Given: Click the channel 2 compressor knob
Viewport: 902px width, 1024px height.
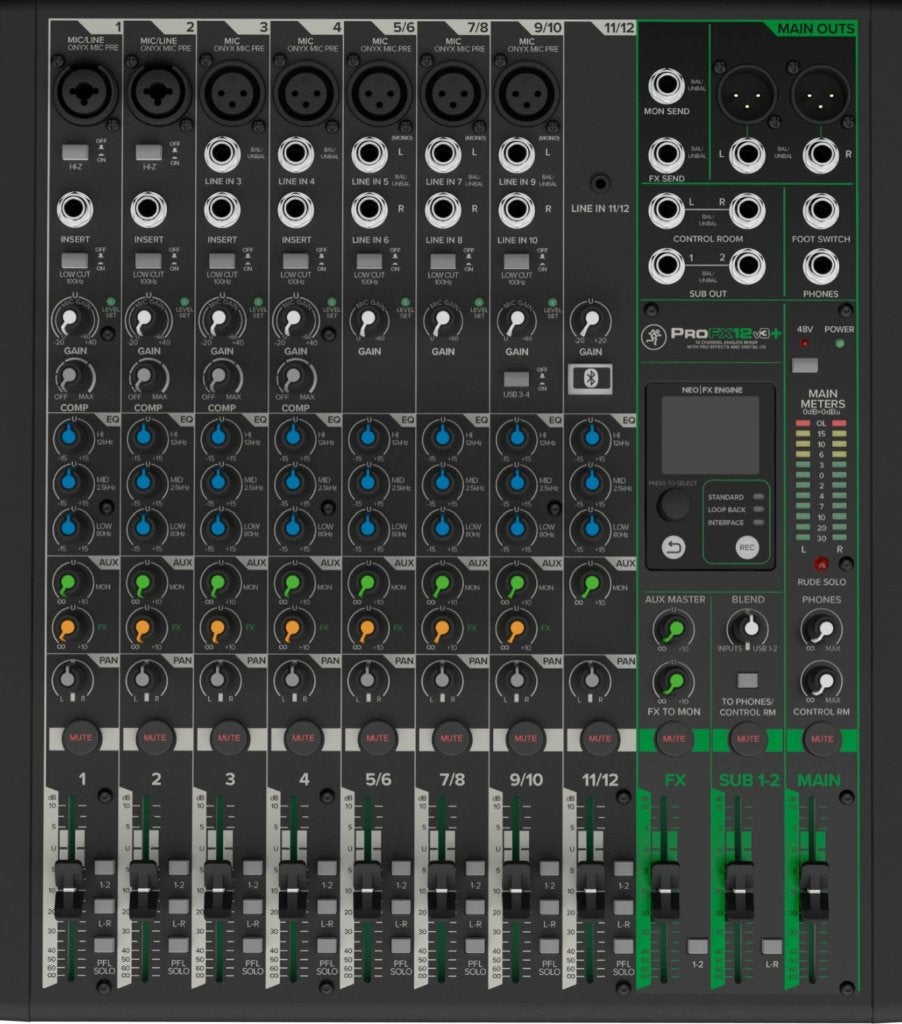Looking at the screenshot, I should 148,377.
